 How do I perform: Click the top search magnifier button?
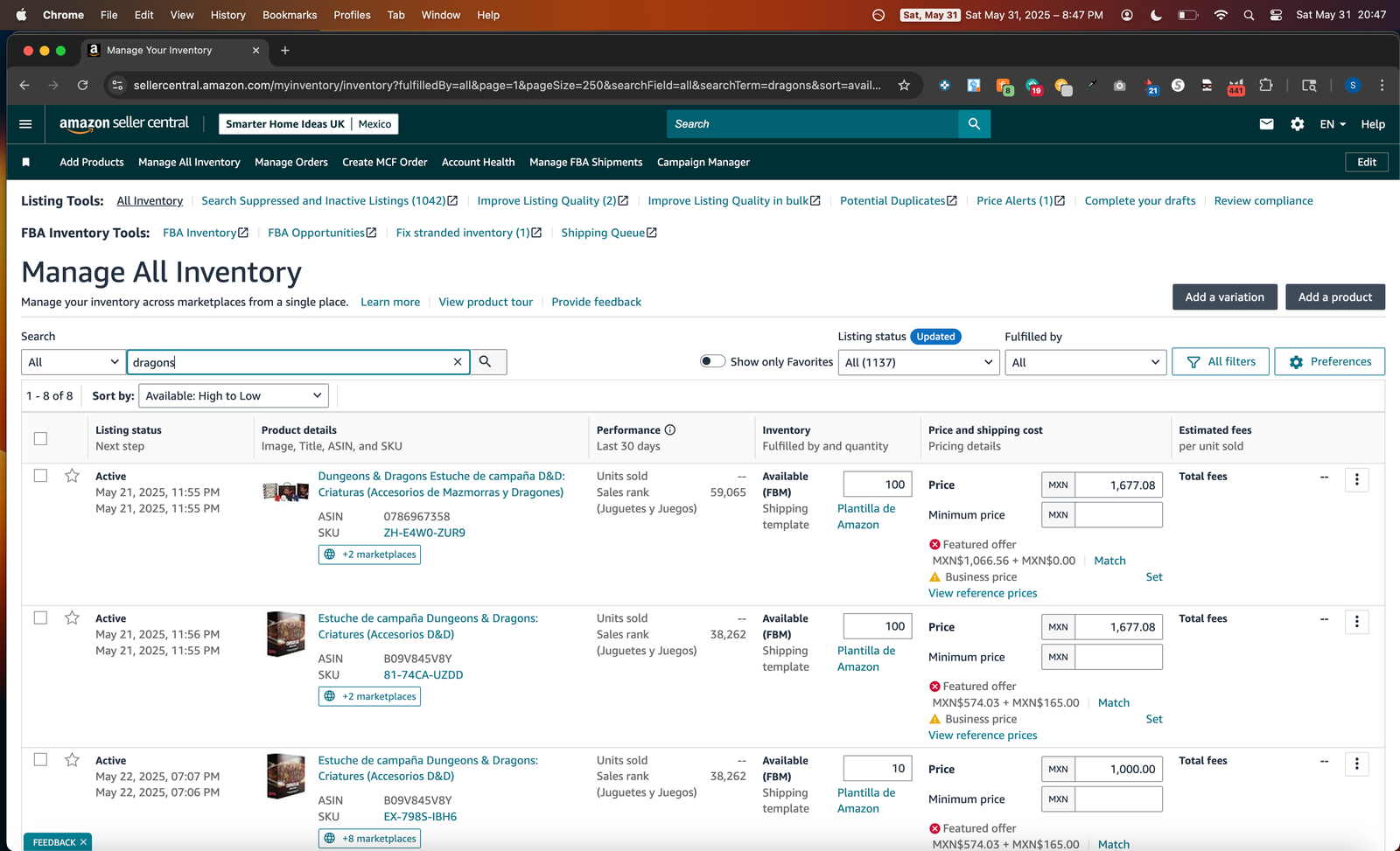coord(974,124)
